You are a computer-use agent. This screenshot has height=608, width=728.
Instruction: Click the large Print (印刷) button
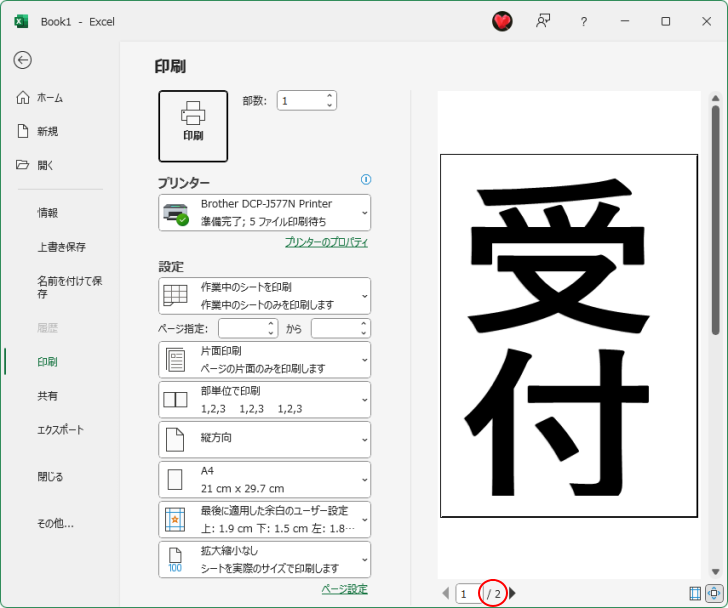pyautogui.click(x=193, y=125)
